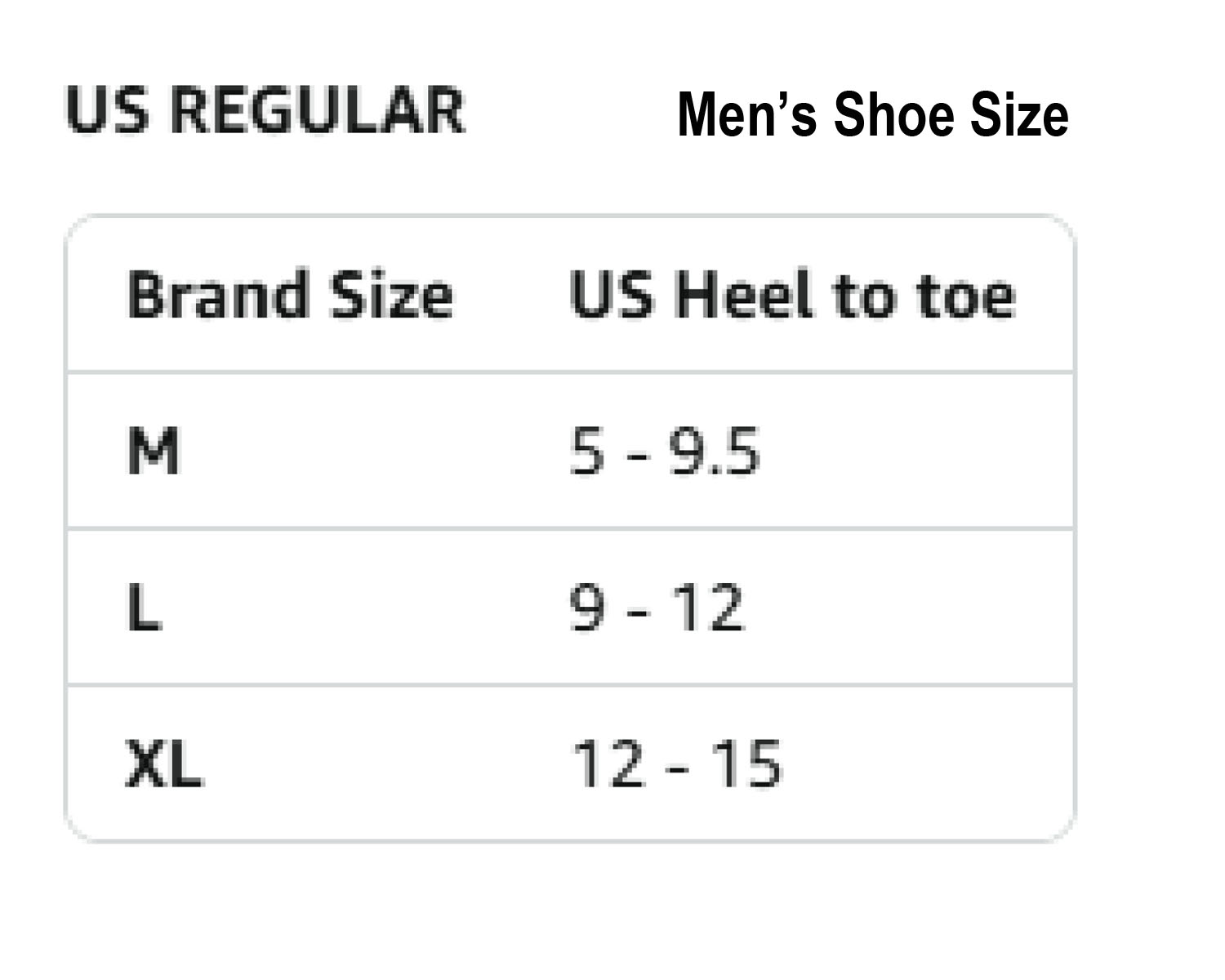Image resolution: width=1225 pixels, height=980 pixels.
Task: Select the Brand Size column header
Action: point(290,294)
